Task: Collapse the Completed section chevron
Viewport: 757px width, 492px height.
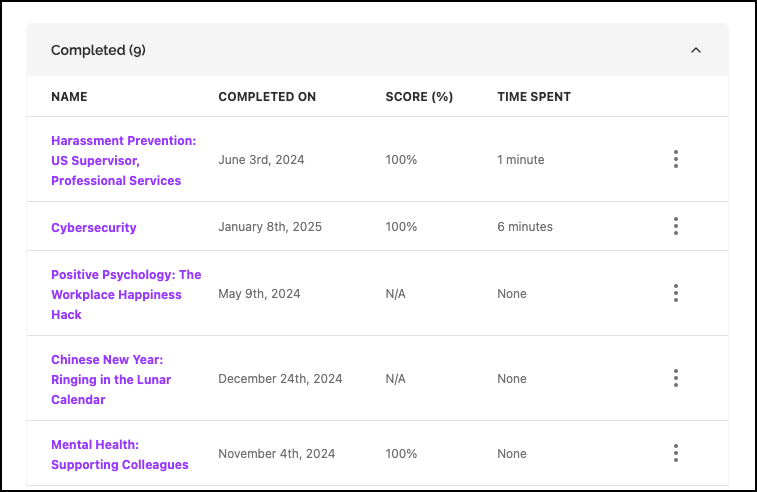Action: pyautogui.click(x=696, y=50)
